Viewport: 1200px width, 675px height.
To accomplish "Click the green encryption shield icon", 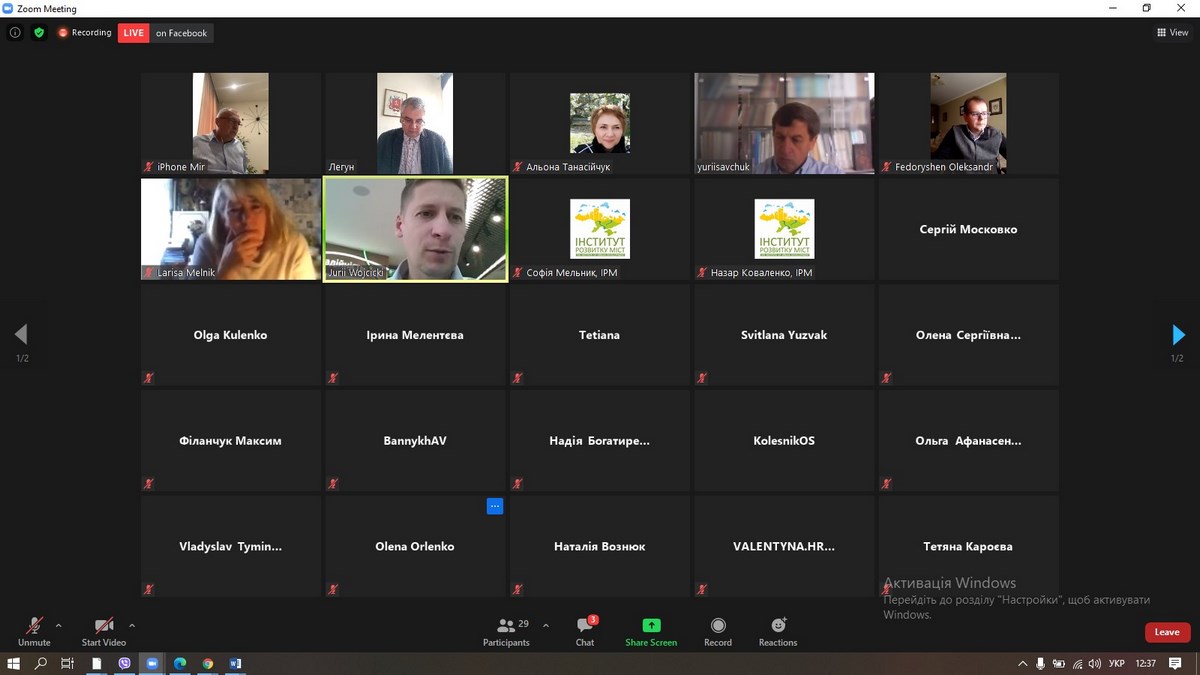I will coord(39,33).
